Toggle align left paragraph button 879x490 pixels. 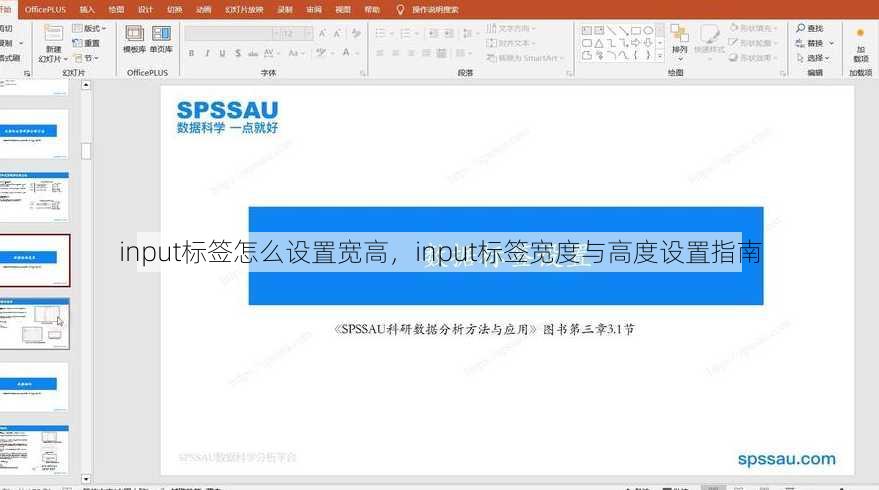click(x=380, y=53)
